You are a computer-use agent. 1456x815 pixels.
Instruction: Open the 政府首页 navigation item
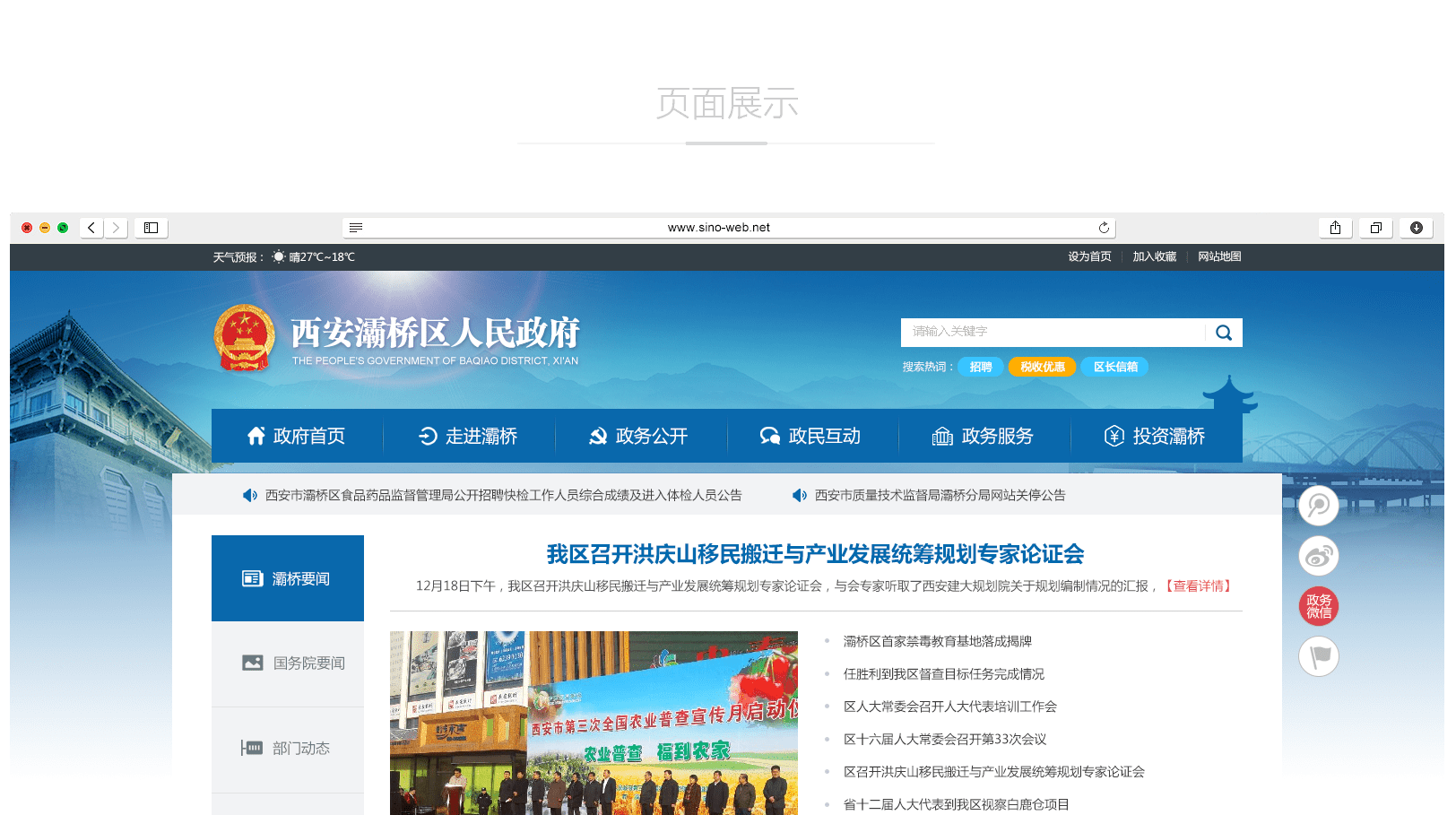[297, 436]
